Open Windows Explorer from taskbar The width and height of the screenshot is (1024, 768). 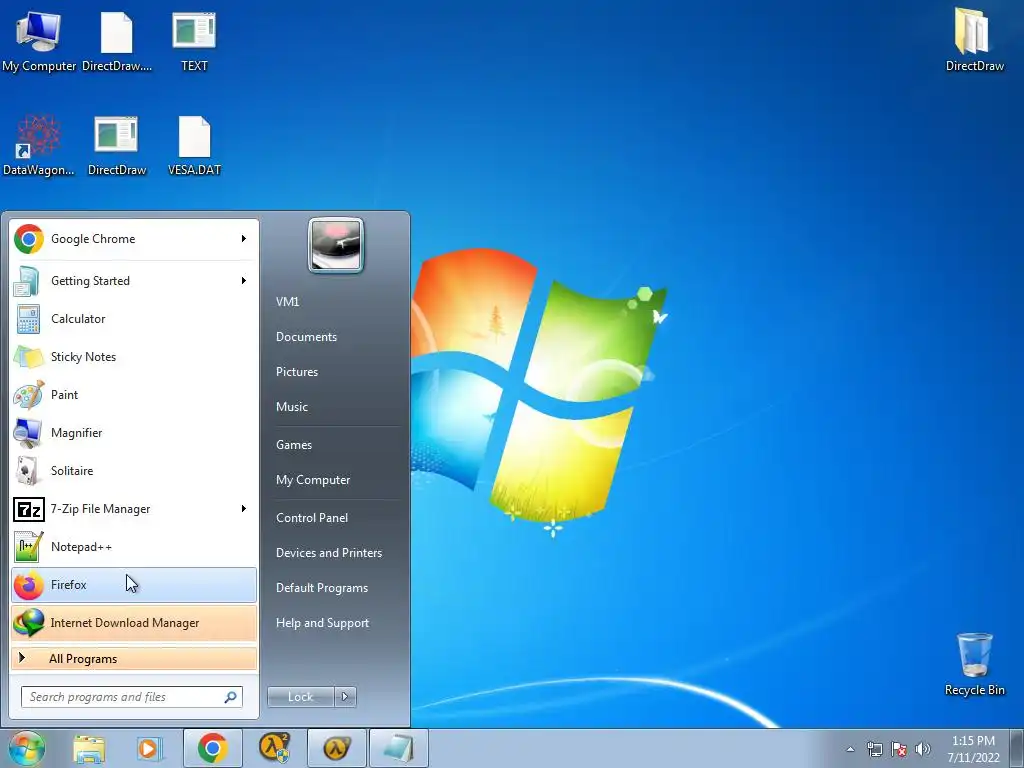89,748
